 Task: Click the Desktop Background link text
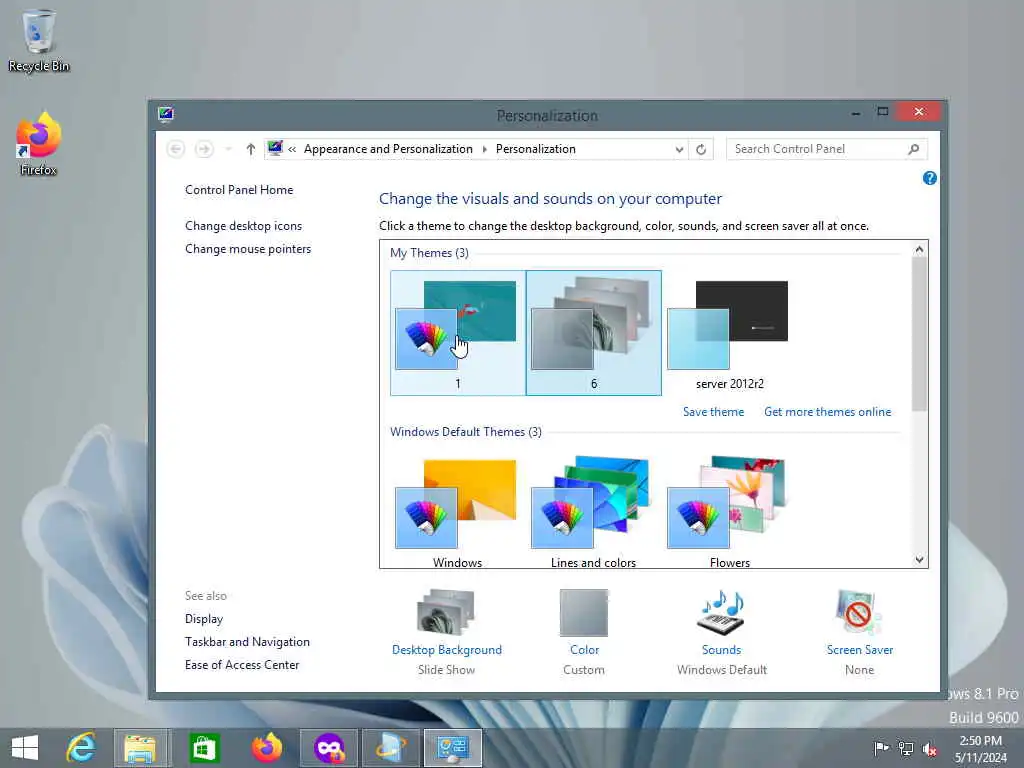(447, 650)
